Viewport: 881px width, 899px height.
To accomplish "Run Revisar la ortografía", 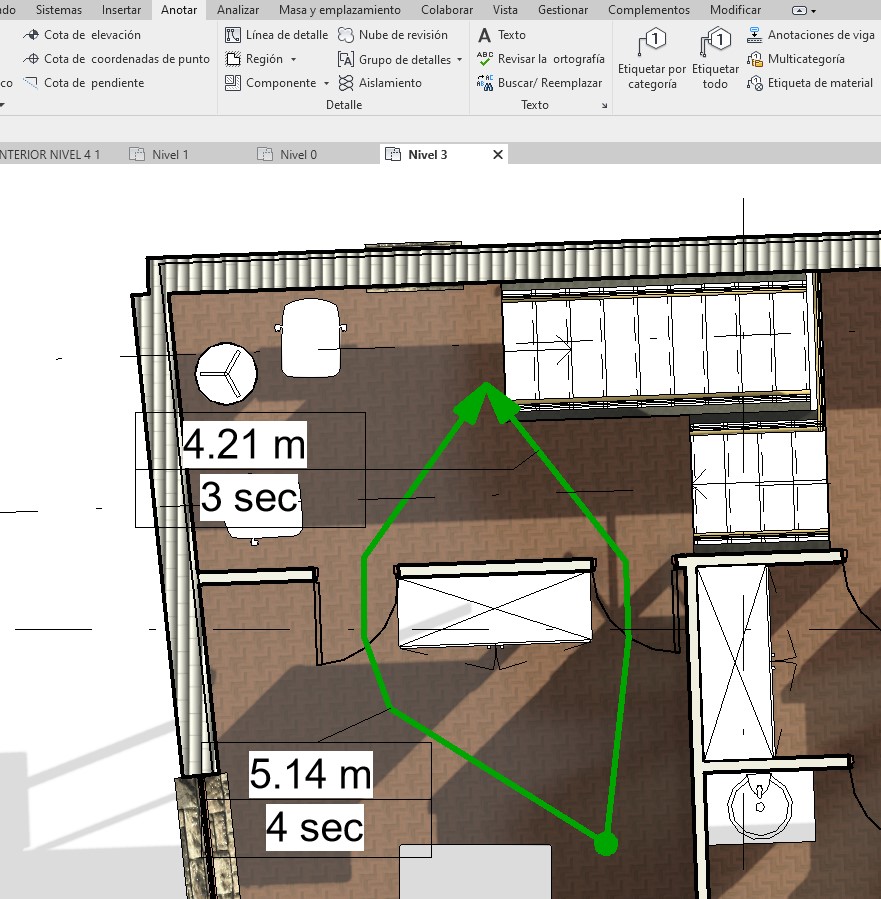I will point(540,59).
